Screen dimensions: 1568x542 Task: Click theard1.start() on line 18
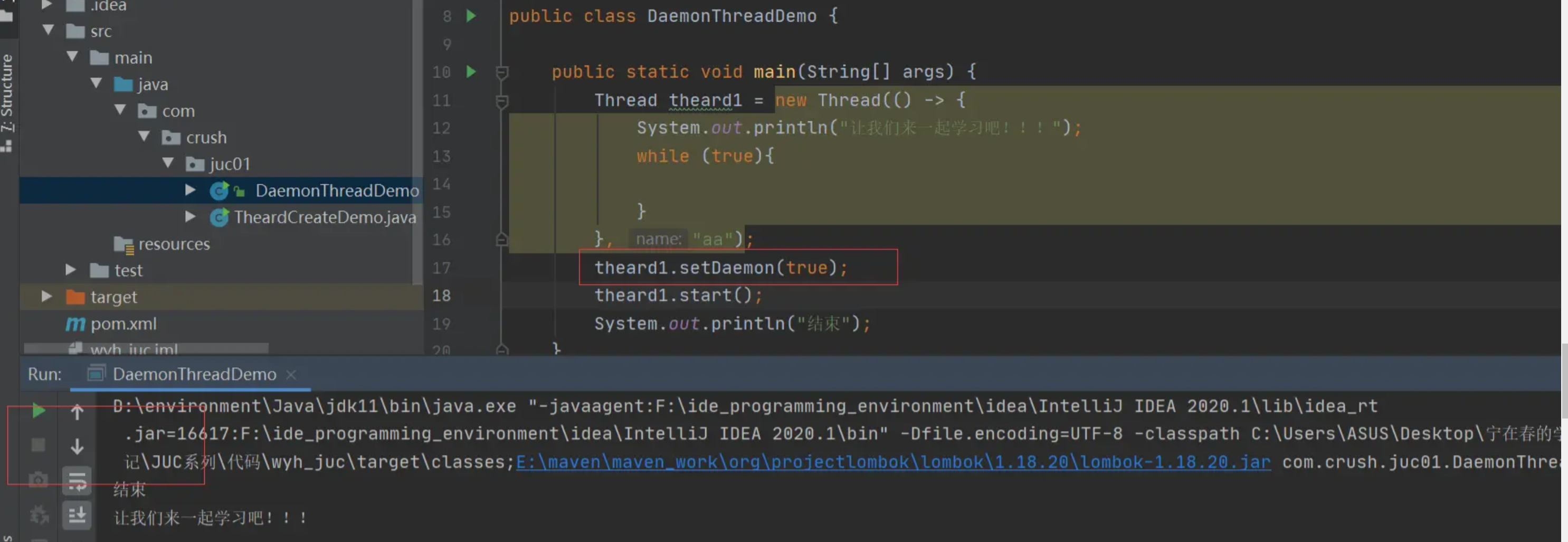click(678, 296)
